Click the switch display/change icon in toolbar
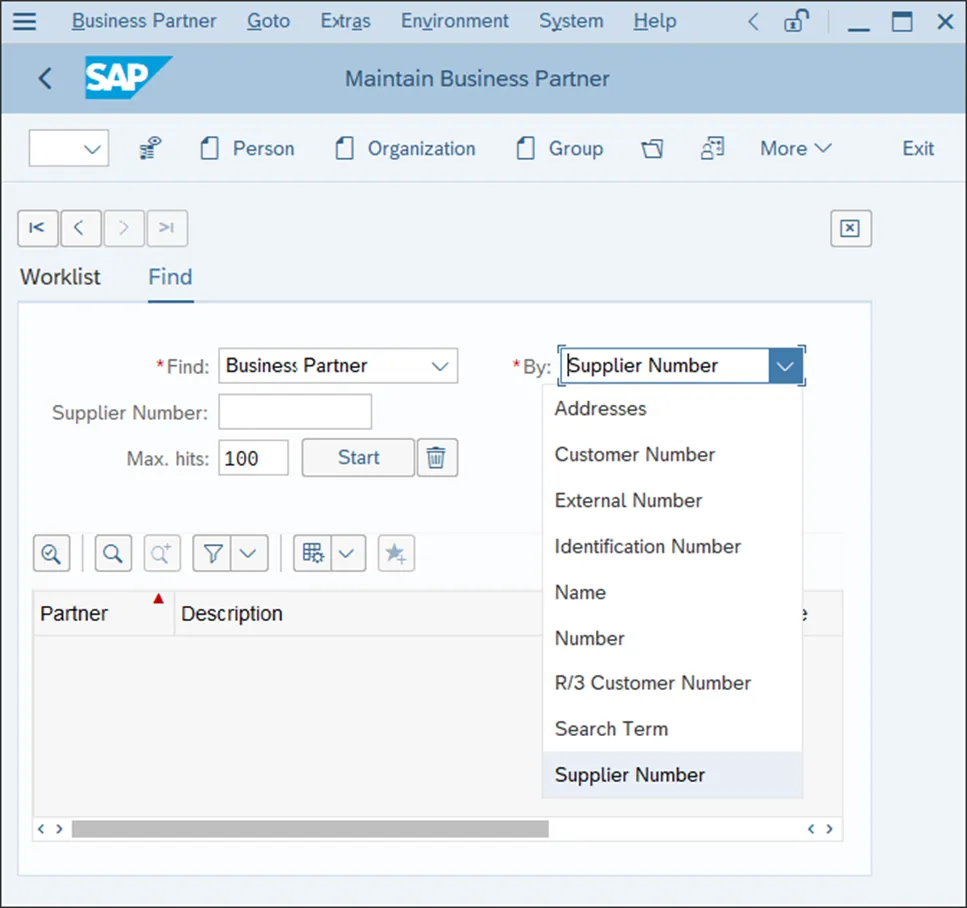 [x=712, y=148]
